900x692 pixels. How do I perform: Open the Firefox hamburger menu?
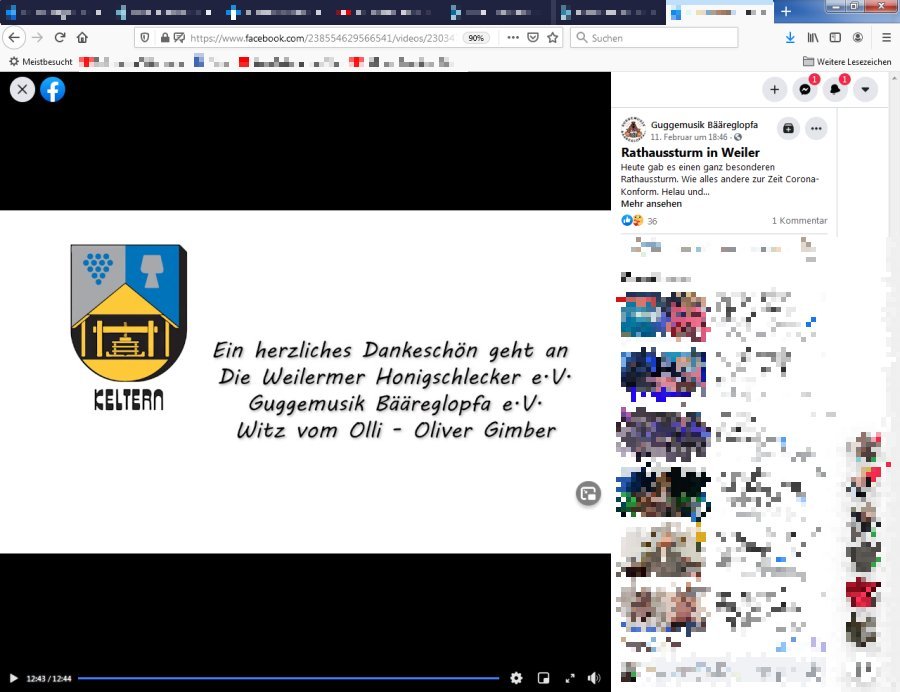(x=886, y=38)
